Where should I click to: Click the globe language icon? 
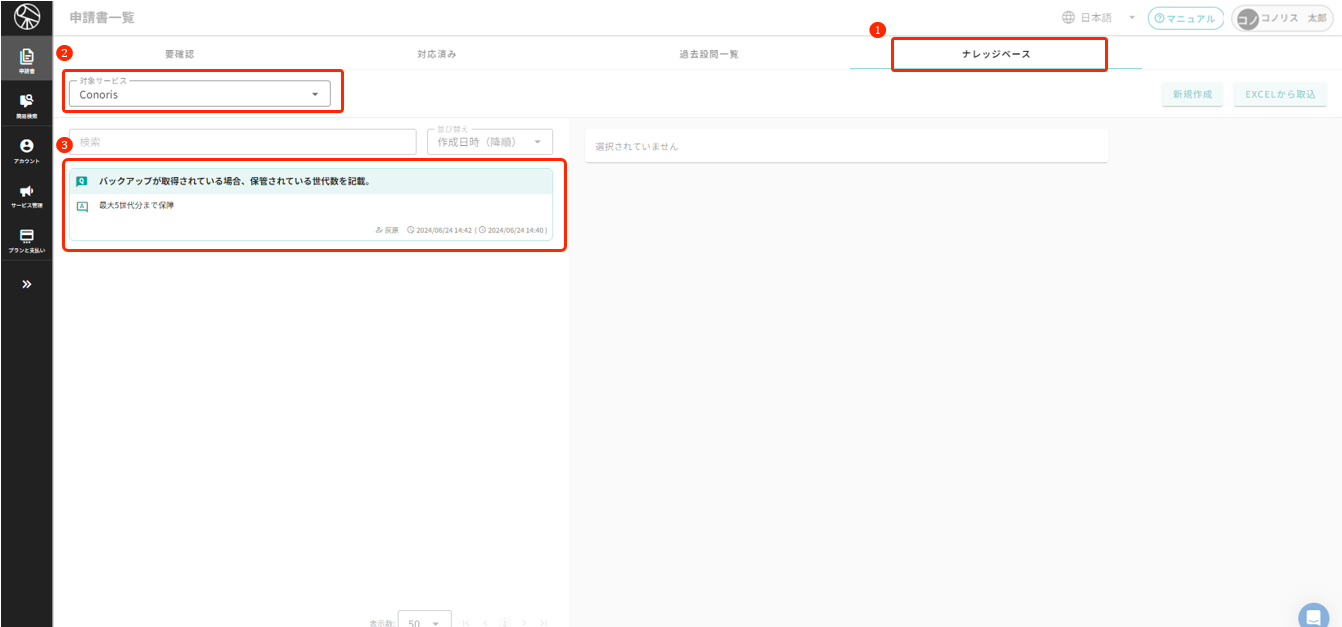(1068, 18)
